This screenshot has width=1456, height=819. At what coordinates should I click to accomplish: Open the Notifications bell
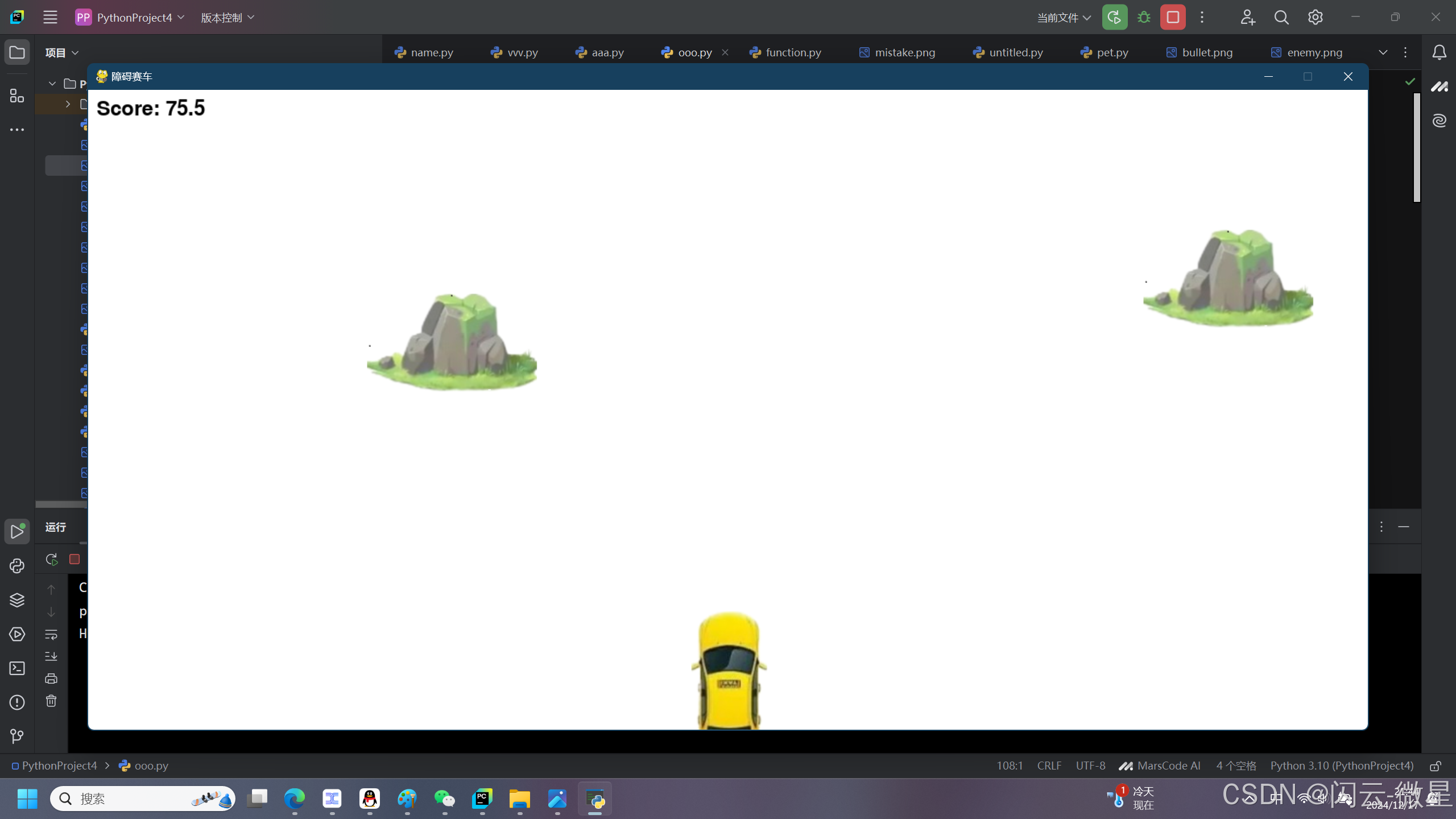(1439, 52)
